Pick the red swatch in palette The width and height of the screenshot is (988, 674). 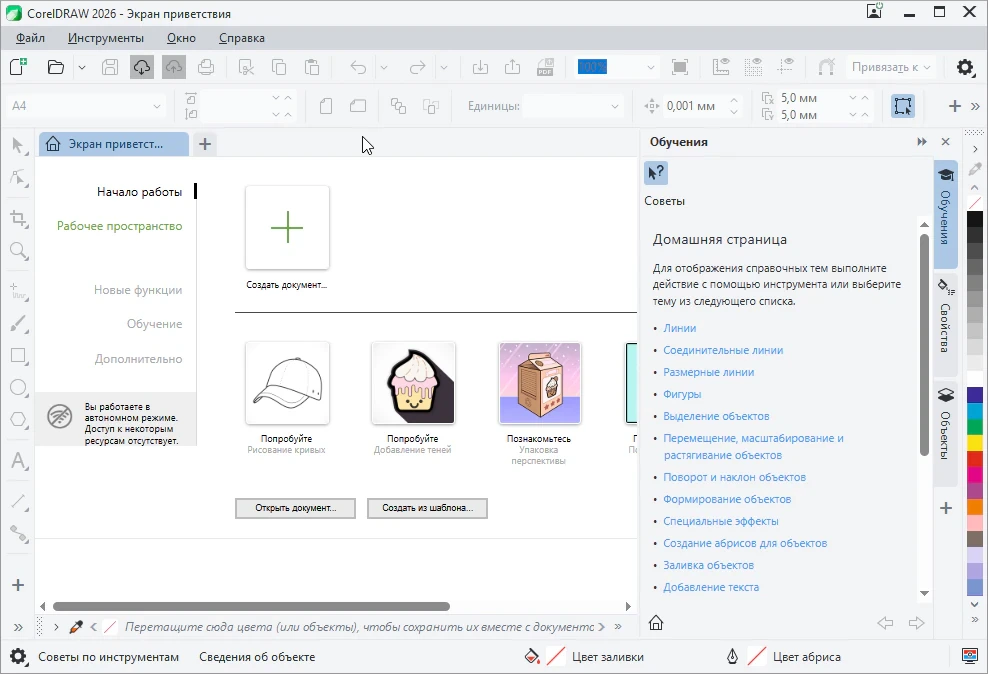coord(975,458)
